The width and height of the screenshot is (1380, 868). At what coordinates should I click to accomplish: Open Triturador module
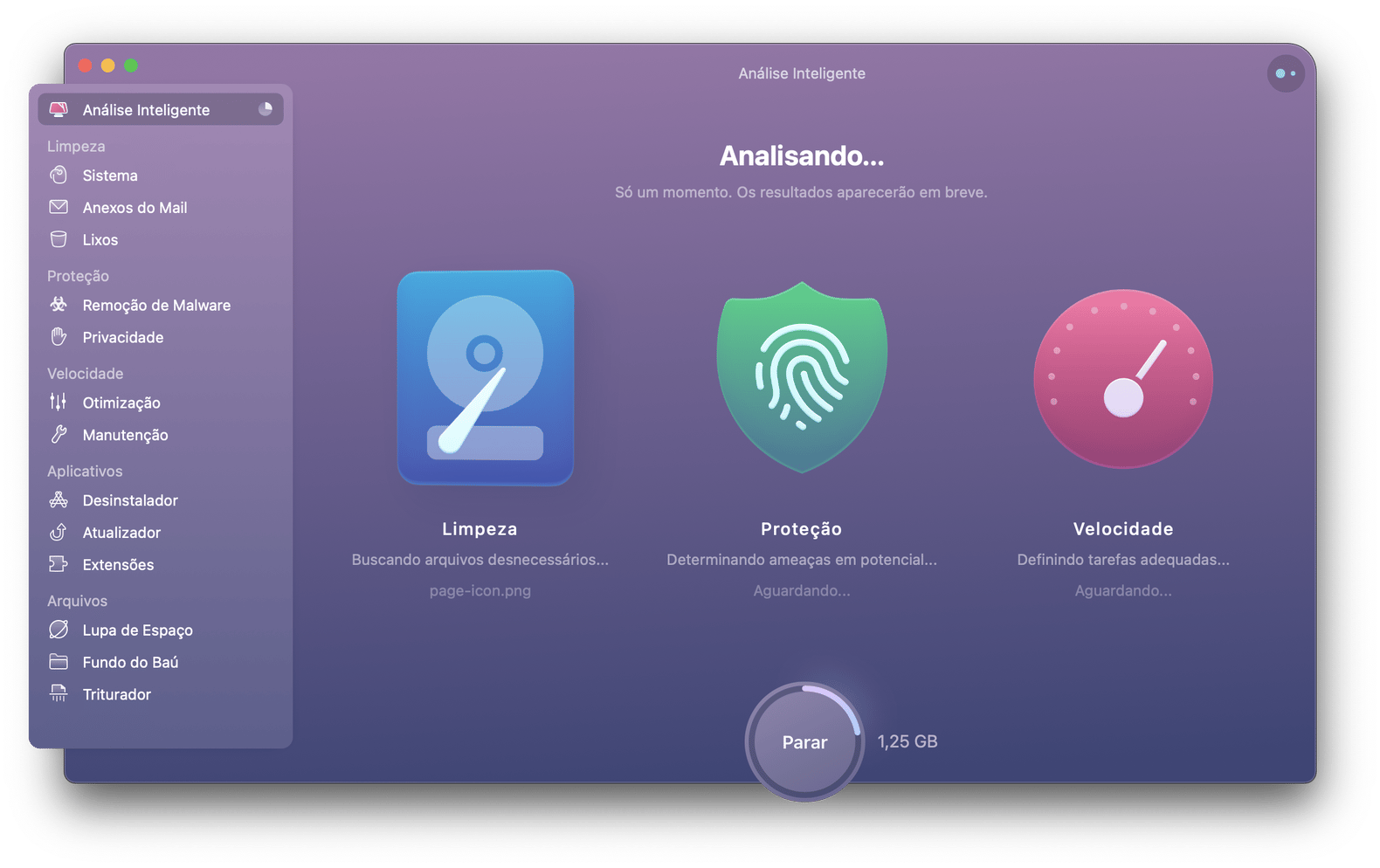click(161, 694)
